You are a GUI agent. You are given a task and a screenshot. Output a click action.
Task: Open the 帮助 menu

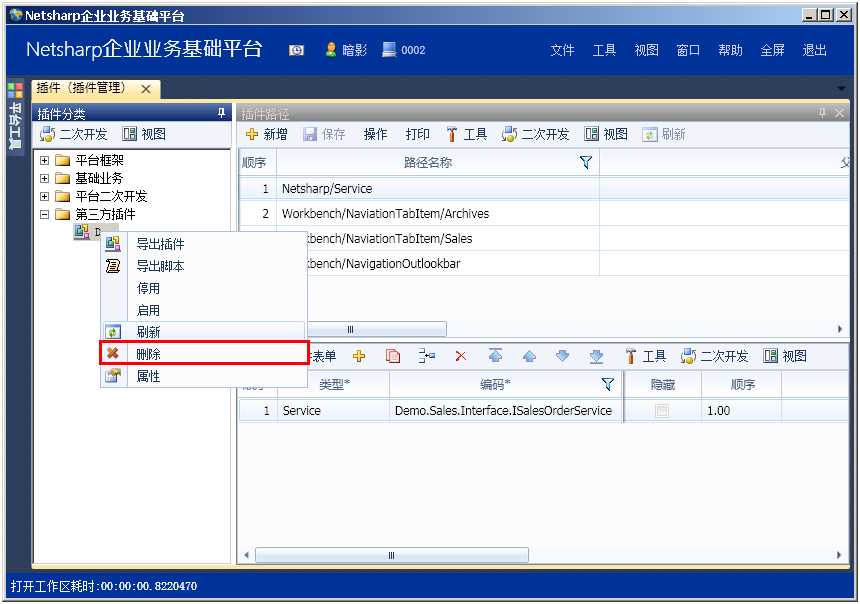point(731,50)
